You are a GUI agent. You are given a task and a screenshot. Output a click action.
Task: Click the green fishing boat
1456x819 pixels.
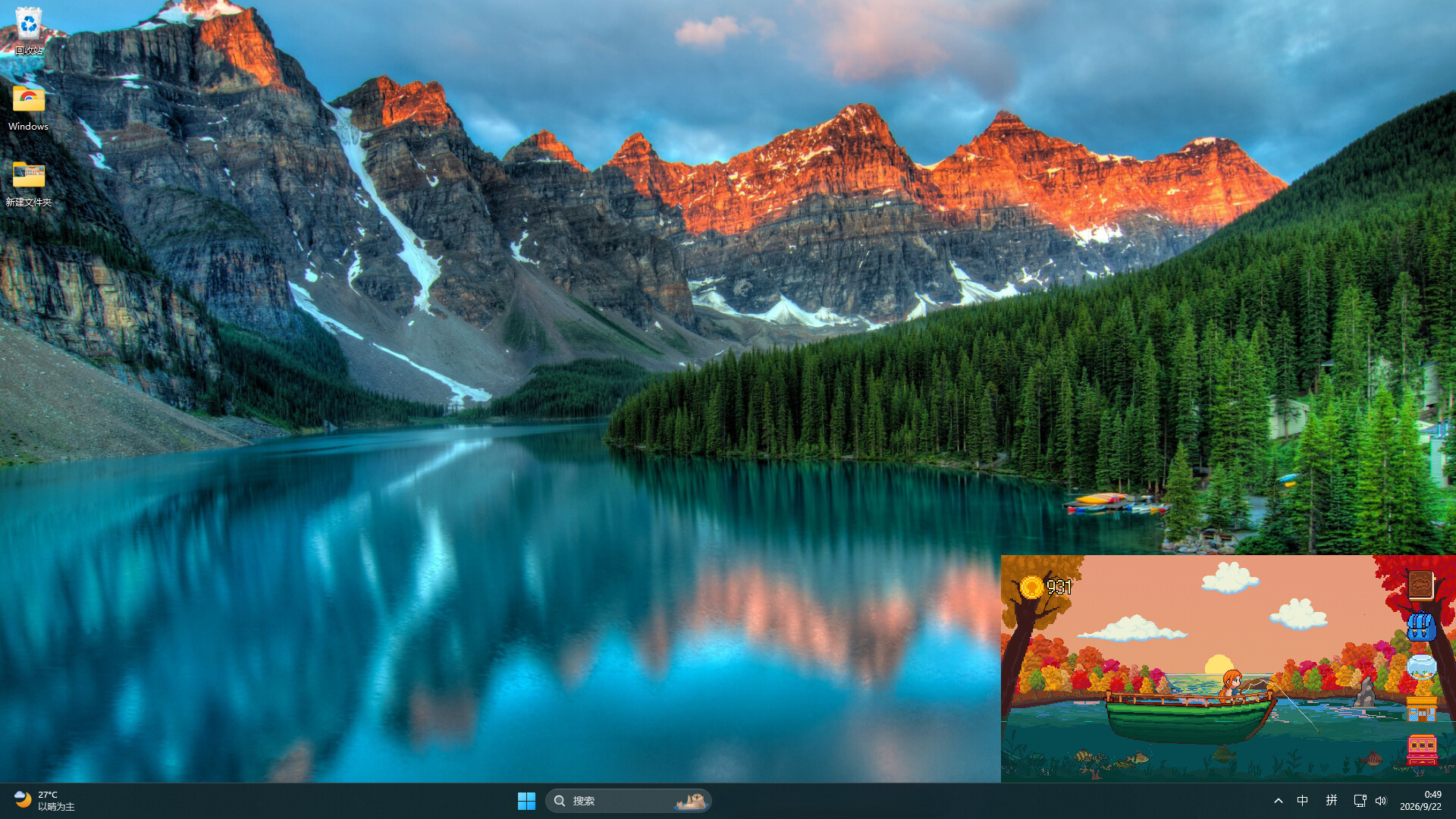point(1191,717)
